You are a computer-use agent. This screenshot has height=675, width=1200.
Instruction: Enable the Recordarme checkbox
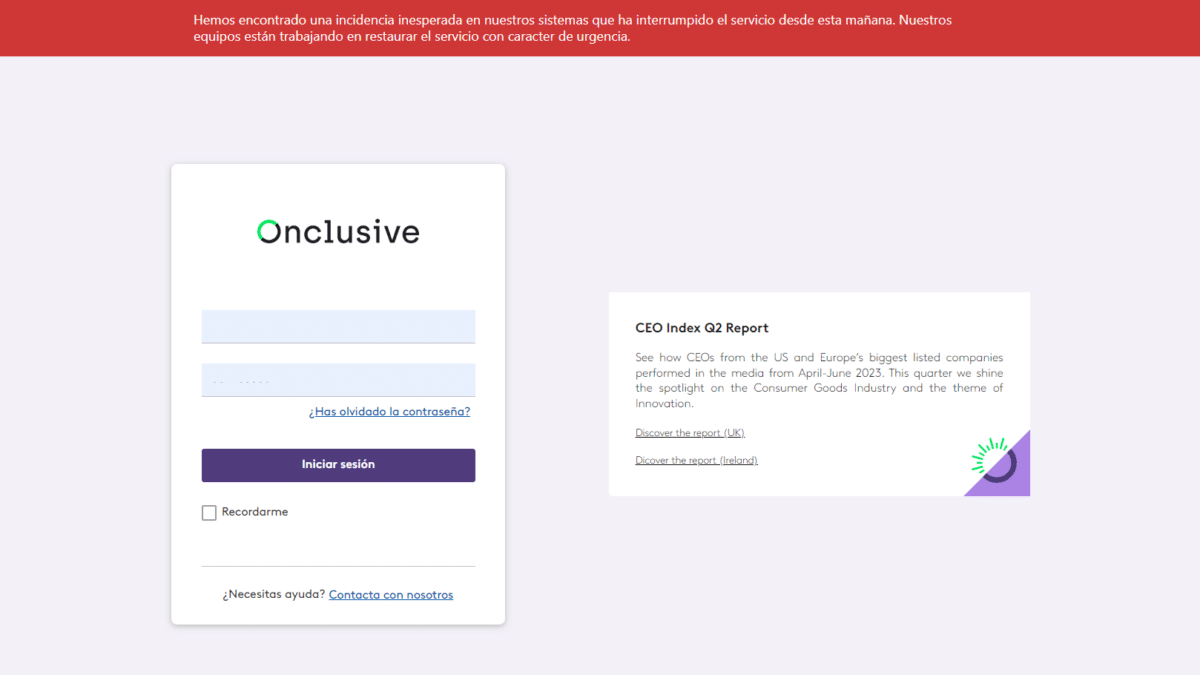click(x=209, y=513)
